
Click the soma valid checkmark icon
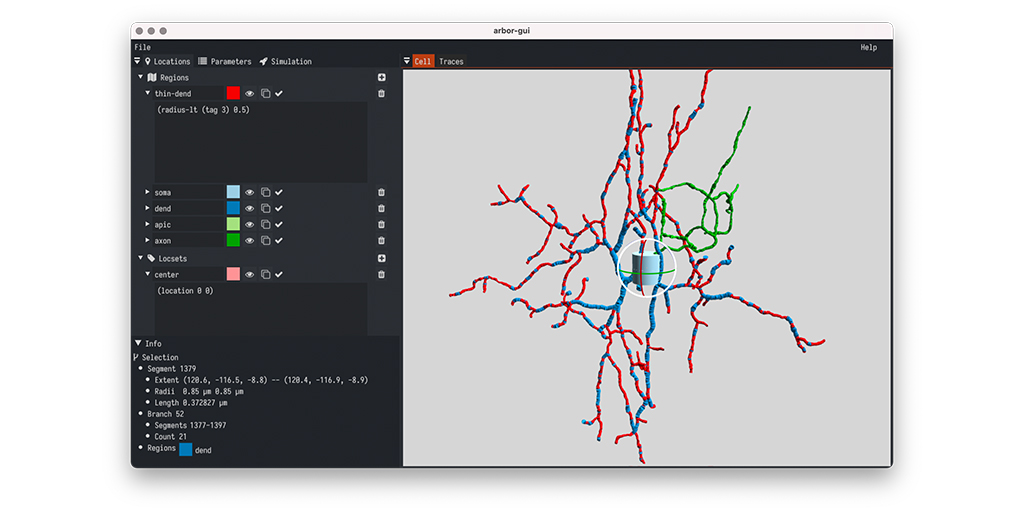tap(279, 192)
